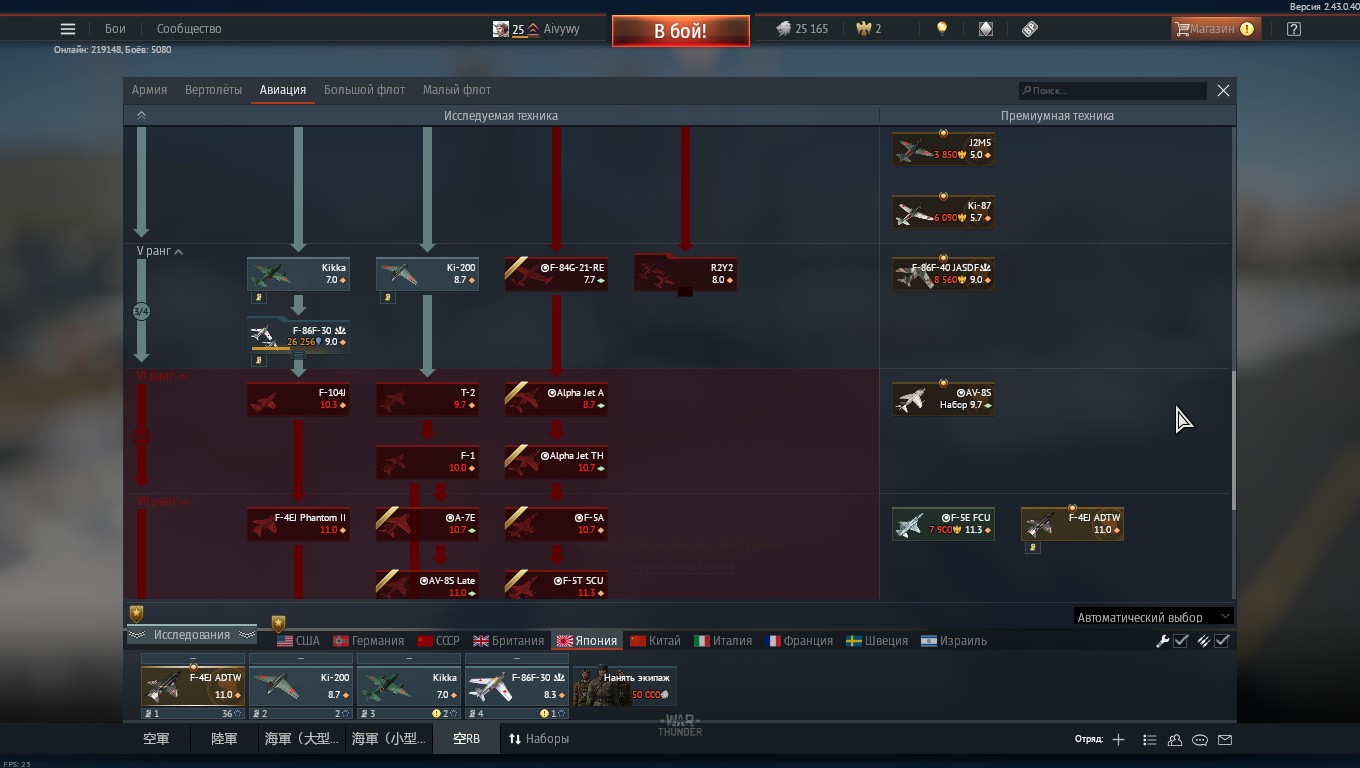
Task: Select premium F-5E FCU aircraft
Action: [943, 524]
